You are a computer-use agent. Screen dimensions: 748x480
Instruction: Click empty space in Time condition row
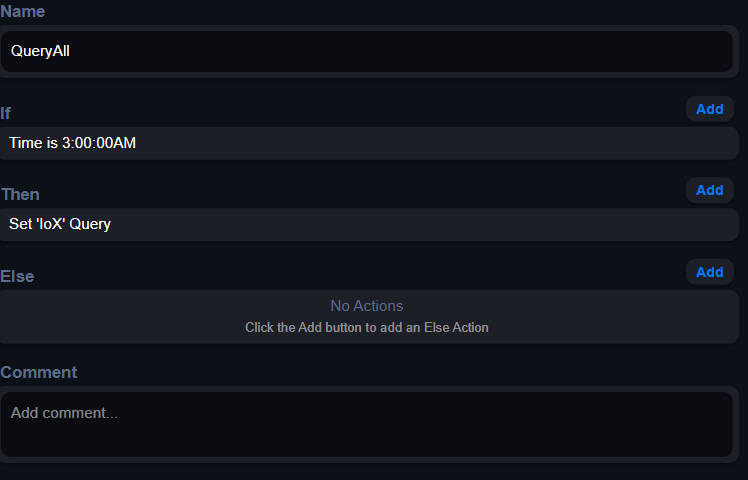coord(429,143)
